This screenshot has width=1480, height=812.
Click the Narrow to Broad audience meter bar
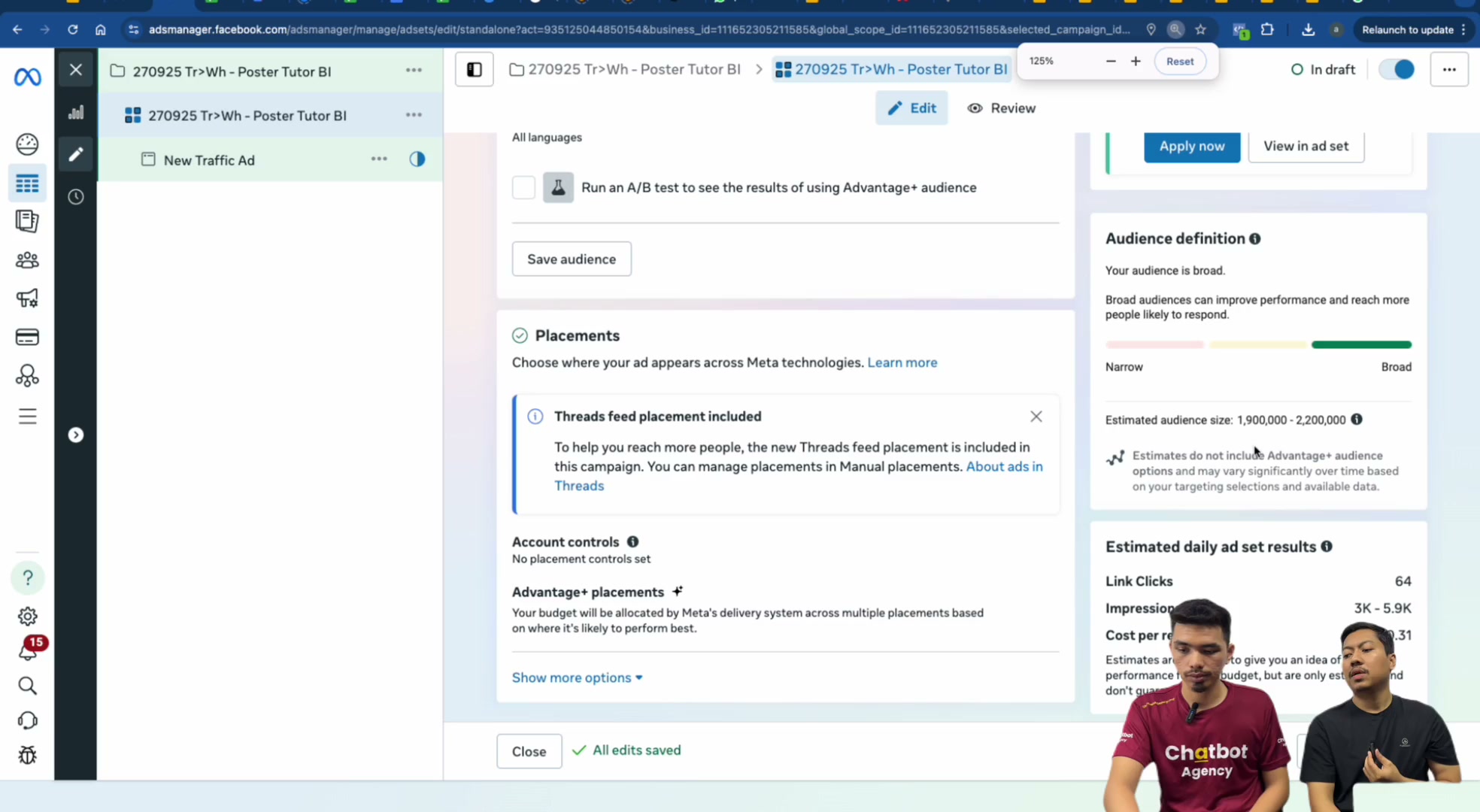[1258, 344]
